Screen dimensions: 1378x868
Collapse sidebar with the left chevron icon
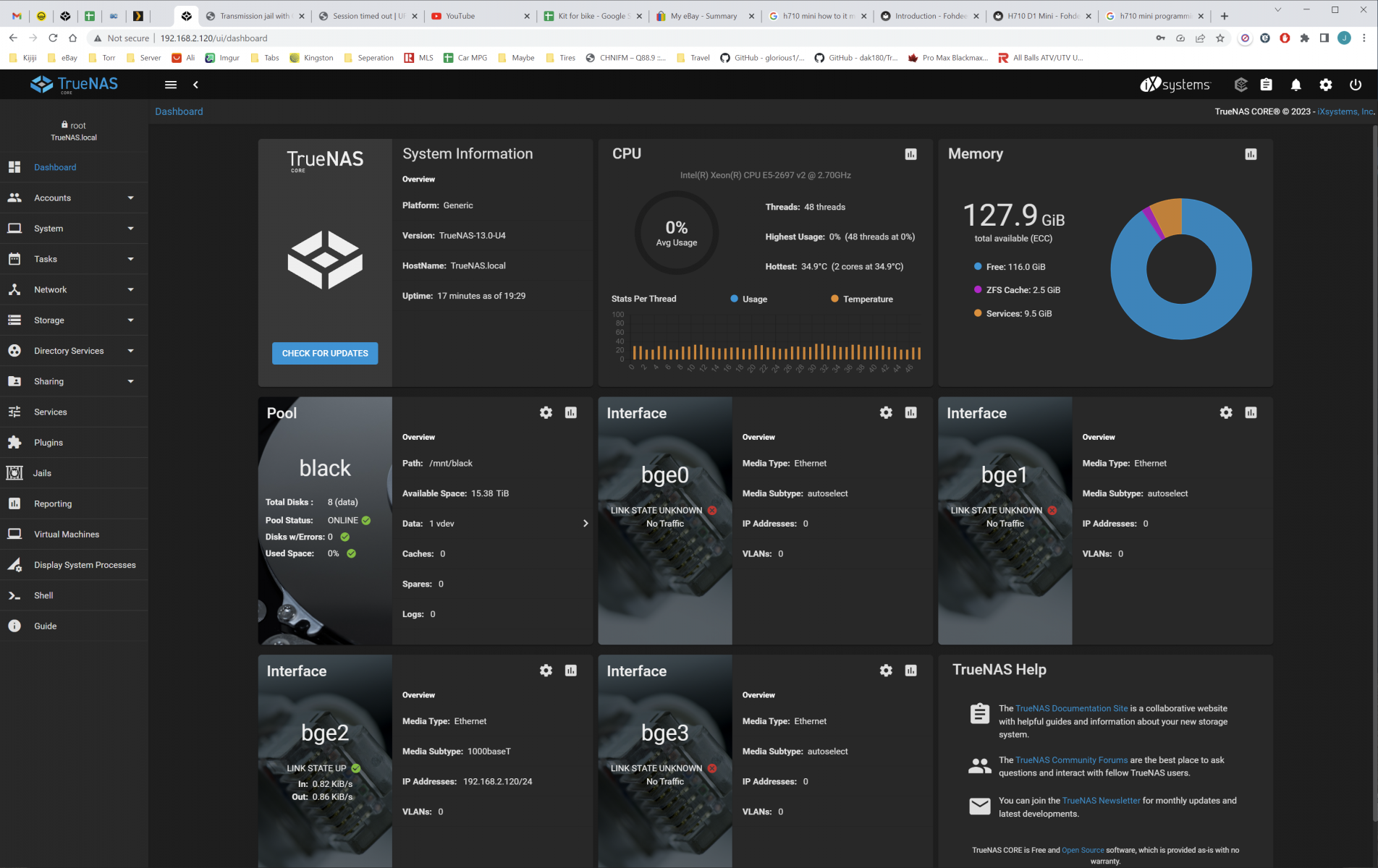tap(195, 85)
